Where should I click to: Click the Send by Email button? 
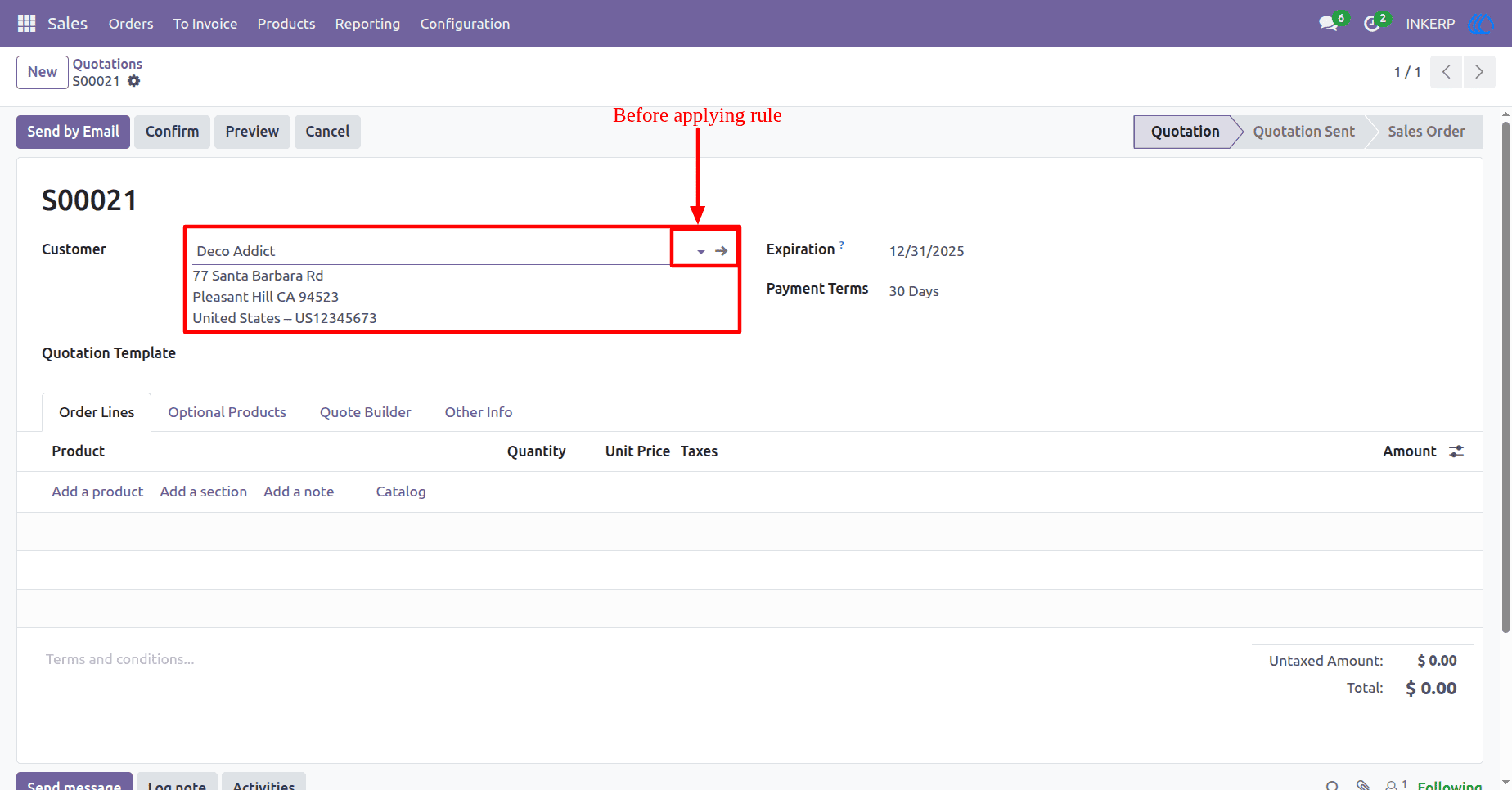coord(73,132)
